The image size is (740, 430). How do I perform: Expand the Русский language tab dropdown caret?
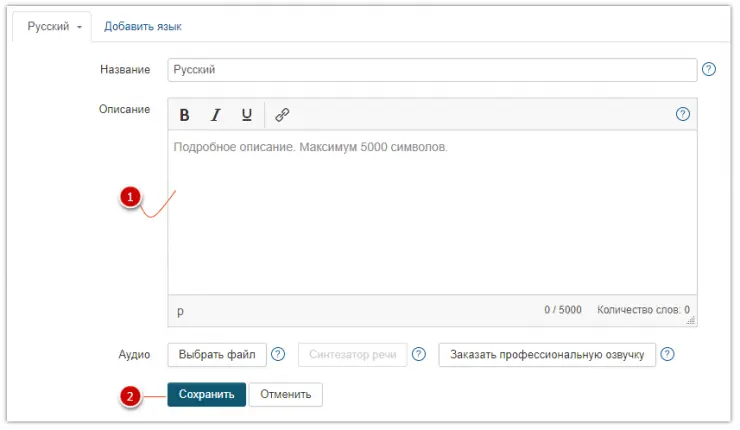[x=79, y=27]
